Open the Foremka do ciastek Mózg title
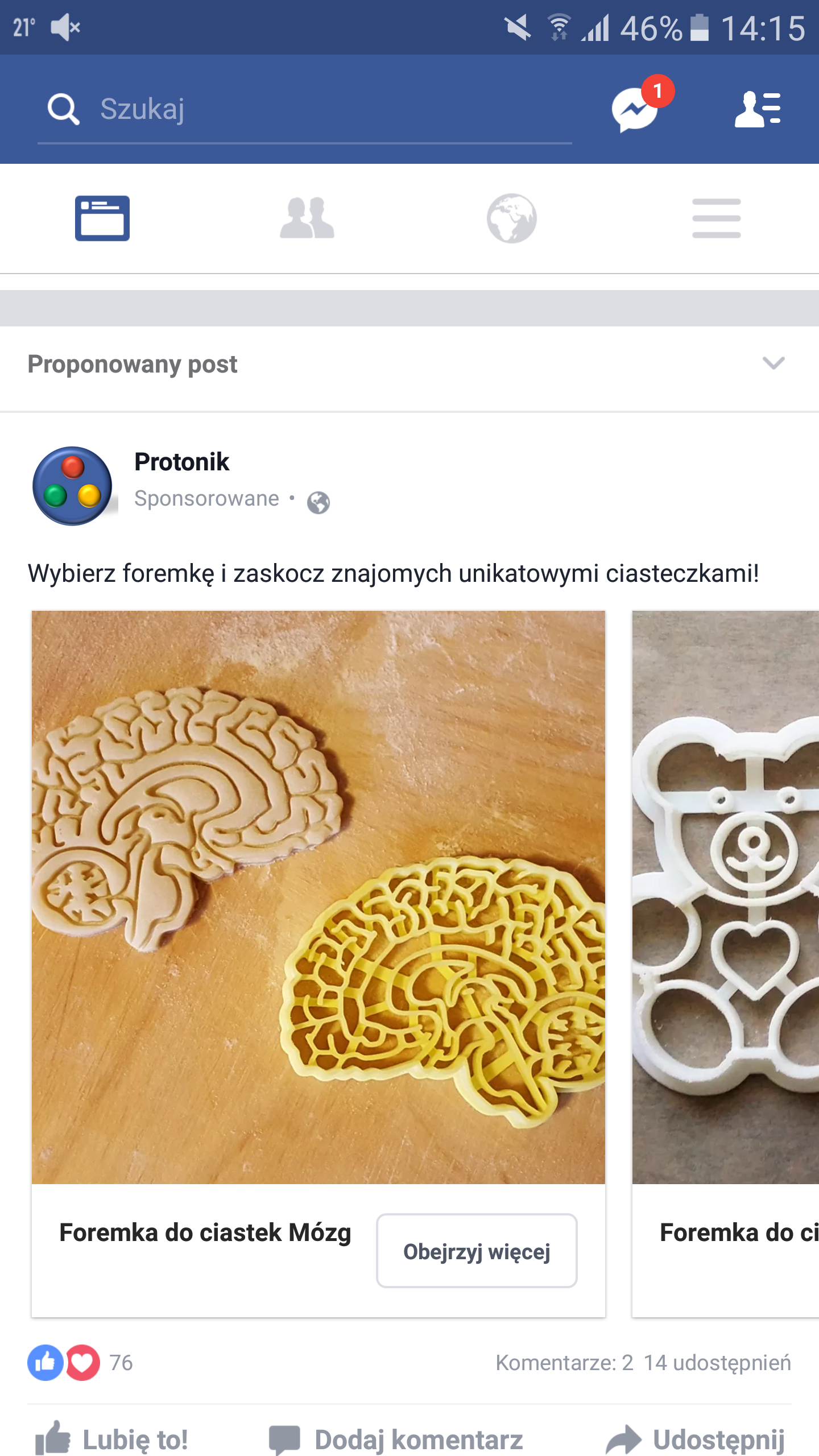The height and width of the screenshot is (1456, 819). tap(205, 1233)
